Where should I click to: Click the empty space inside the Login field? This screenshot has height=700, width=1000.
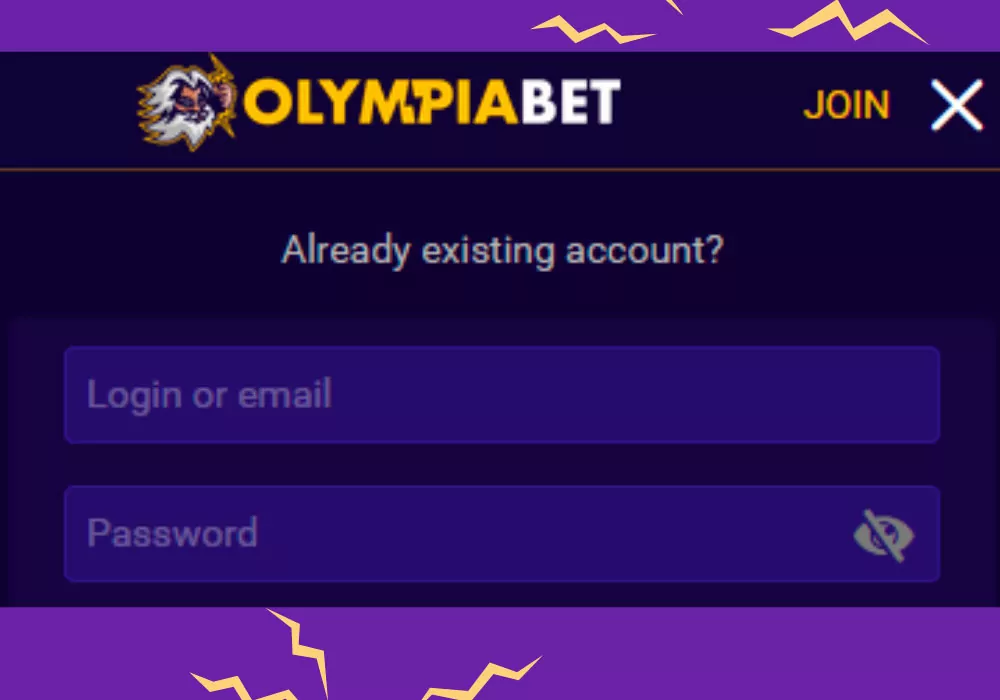point(640,395)
